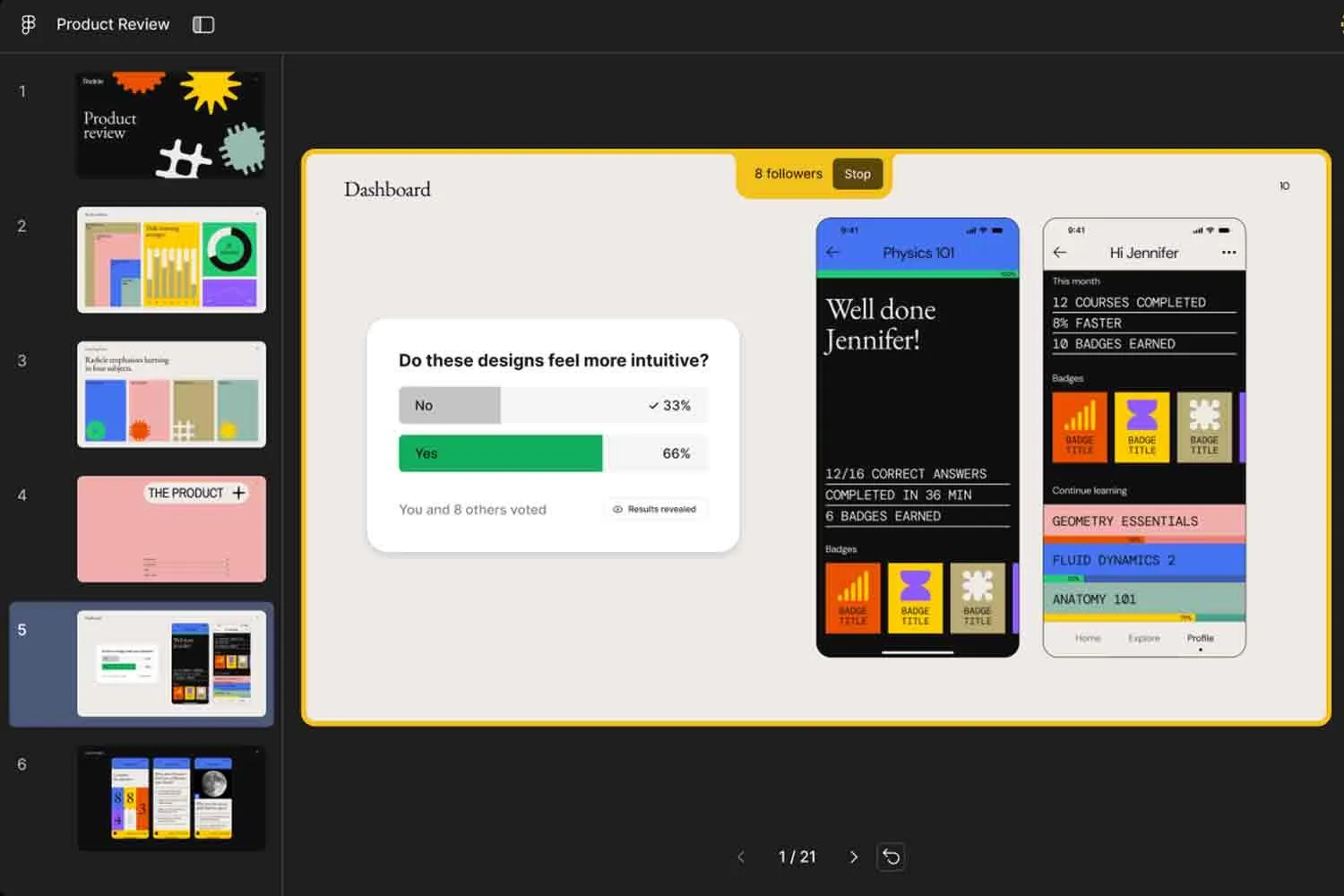Viewport: 1344px width, 896px height.
Task: Open the Profile tab in the phone mockup
Action: pyautogui.click(x=1201, y=639)
